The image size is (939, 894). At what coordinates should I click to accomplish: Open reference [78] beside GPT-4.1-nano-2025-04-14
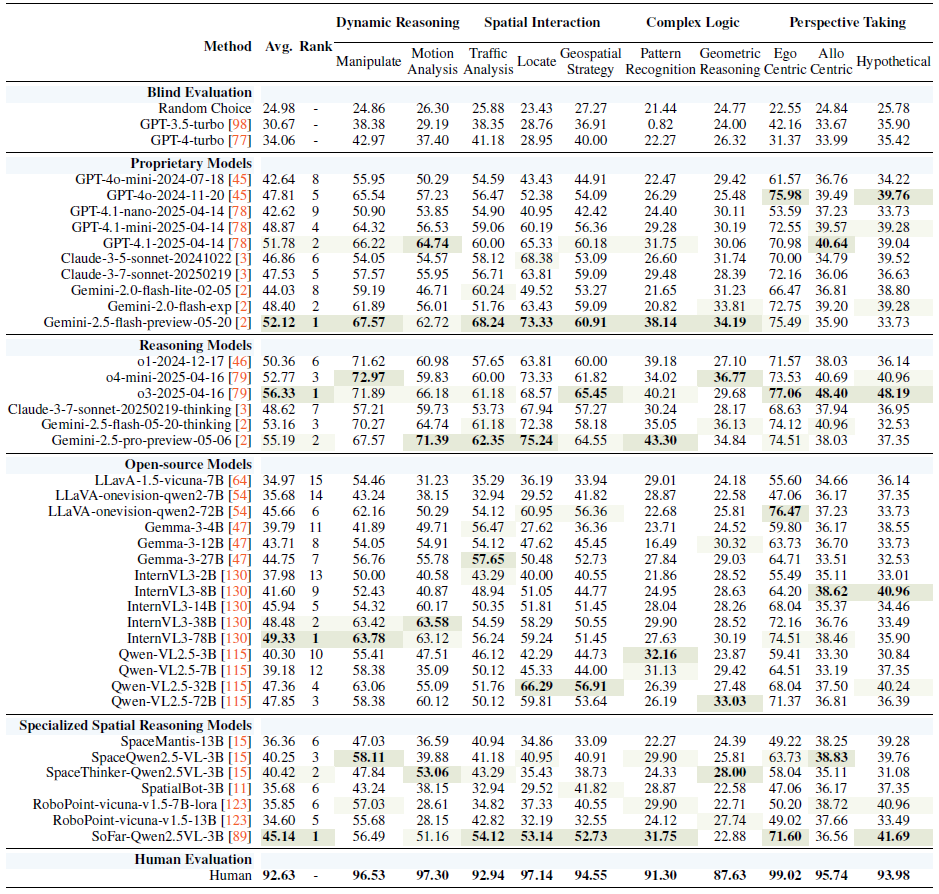click(240, 211)
